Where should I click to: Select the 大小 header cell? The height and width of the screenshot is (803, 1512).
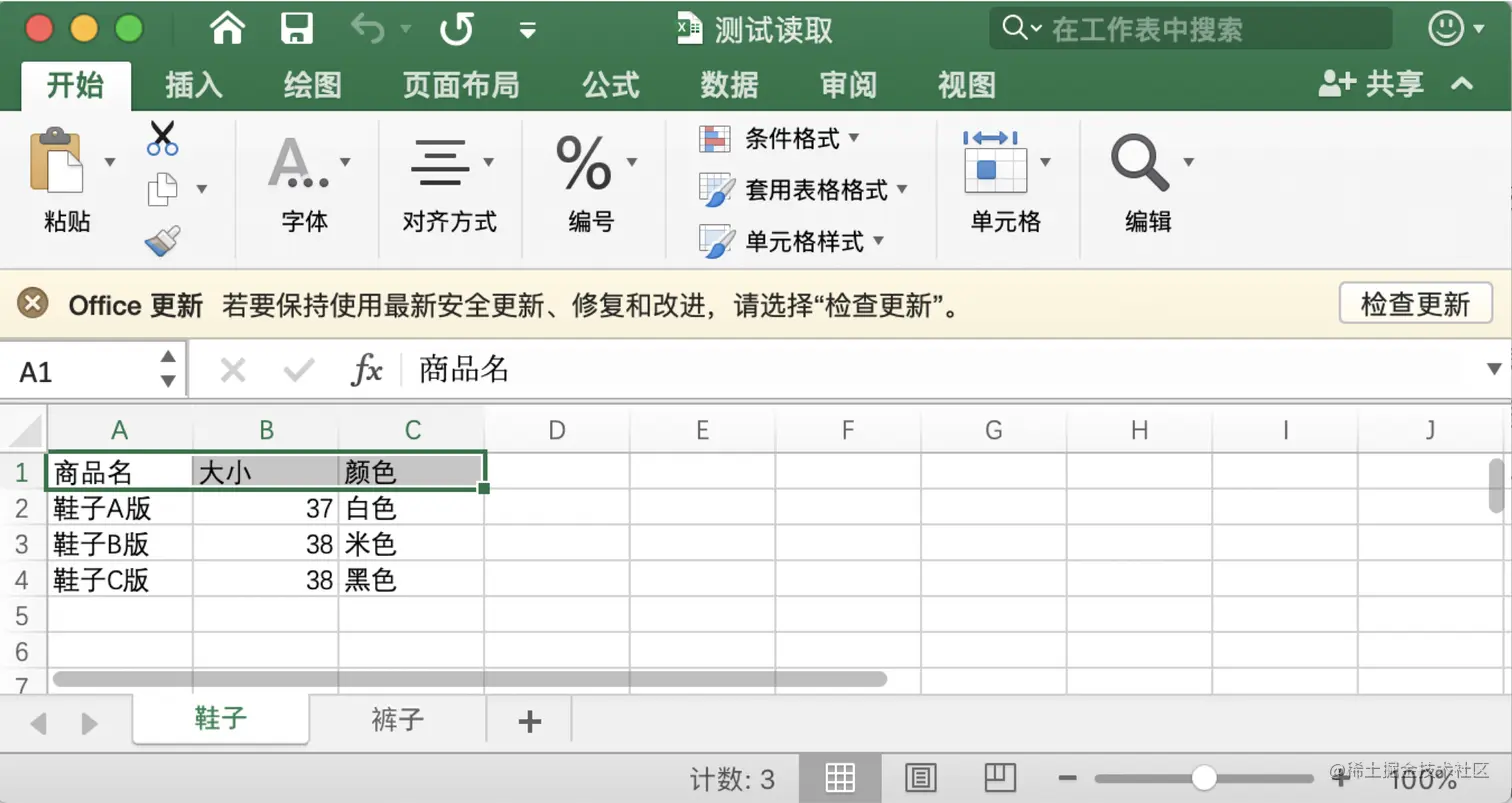[266, 471]
